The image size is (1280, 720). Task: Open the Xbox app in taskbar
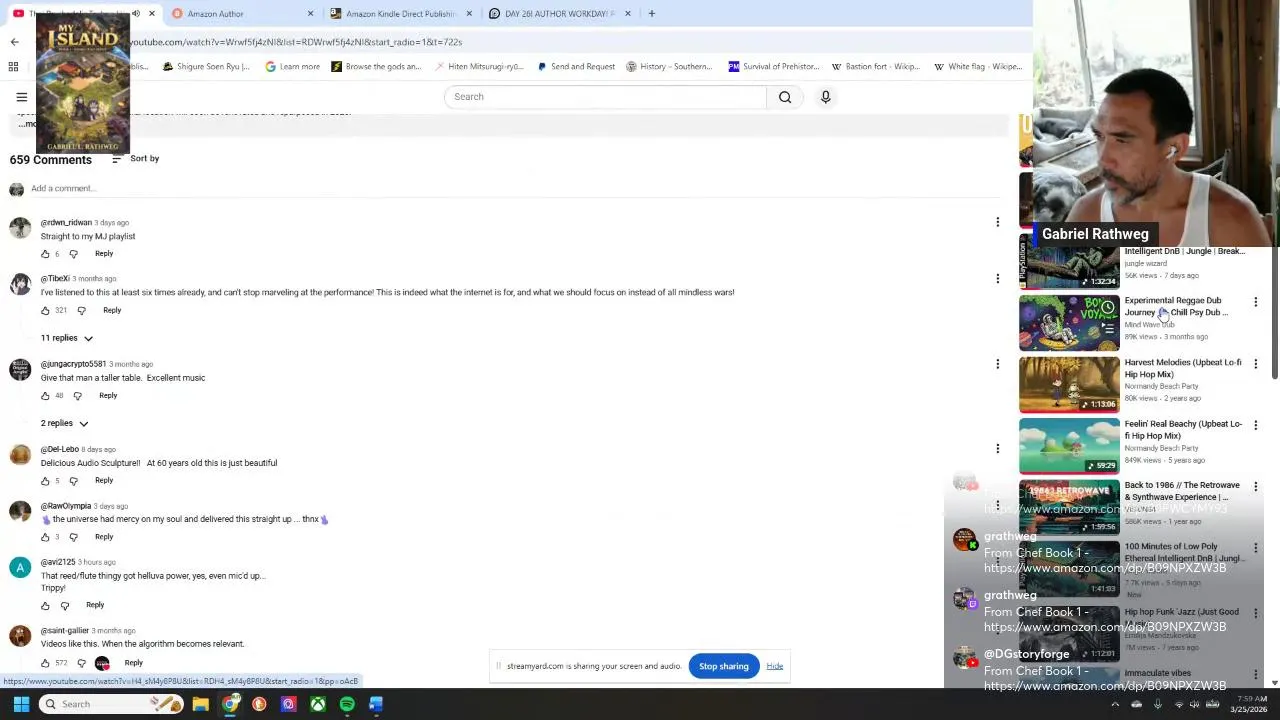point(318,704)
